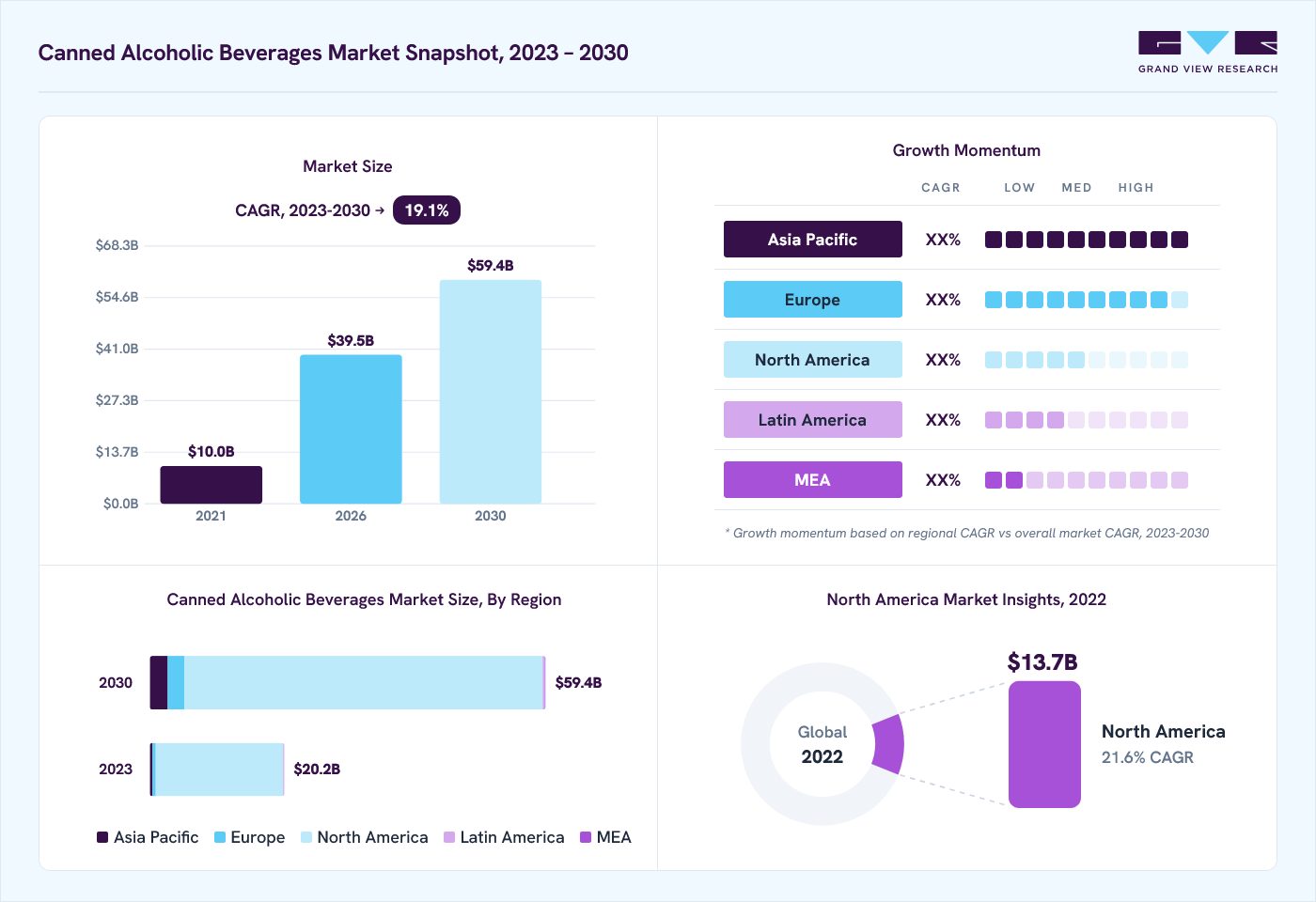This screenshot has height=902, width=1316.
Task: Click Asia Pacific legend swatch
Action: point(102,837)
